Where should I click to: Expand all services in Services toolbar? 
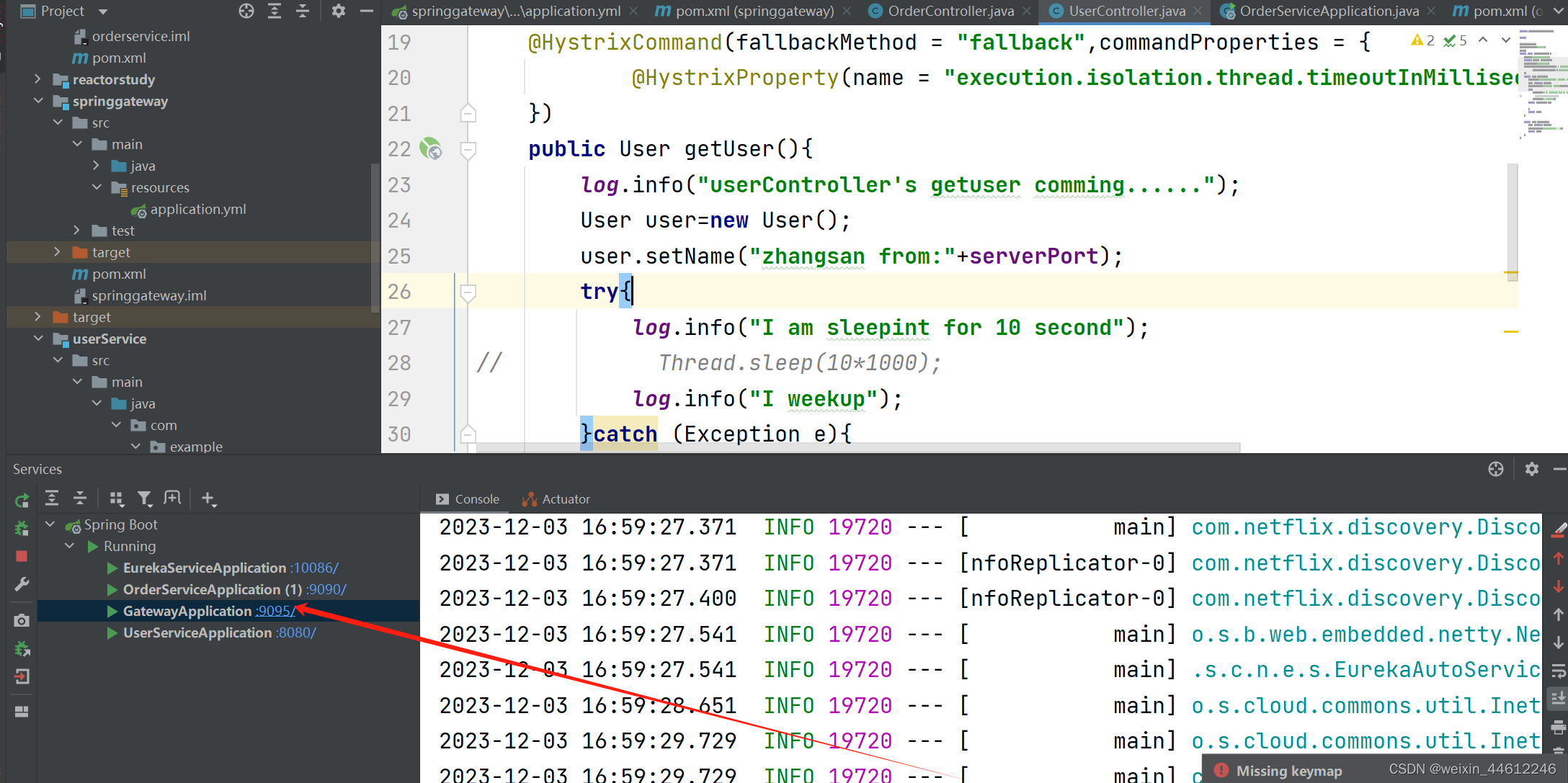pos(52,498)
